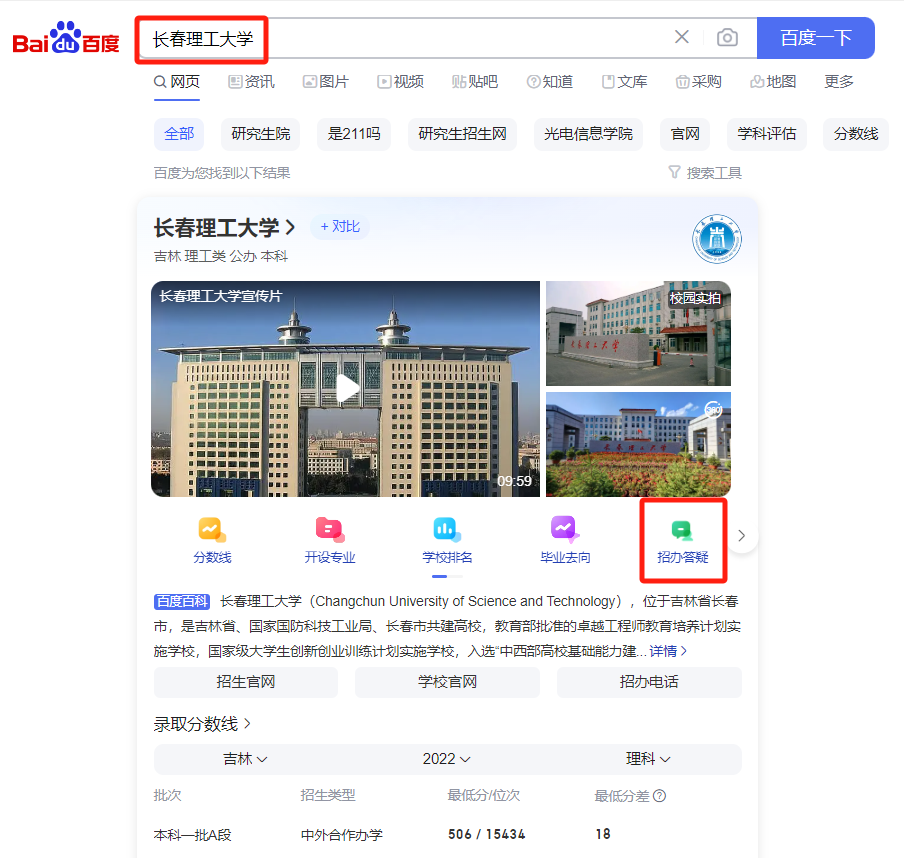Click the + 对比 compare button
Screen dimensions: 904x858
[340, 227]
